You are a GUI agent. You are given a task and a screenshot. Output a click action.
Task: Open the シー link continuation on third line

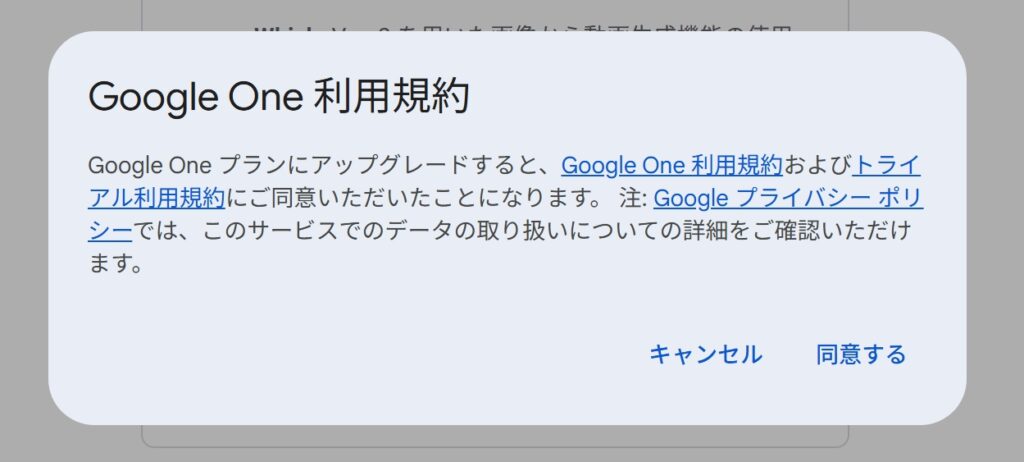[x=110, y=231]
